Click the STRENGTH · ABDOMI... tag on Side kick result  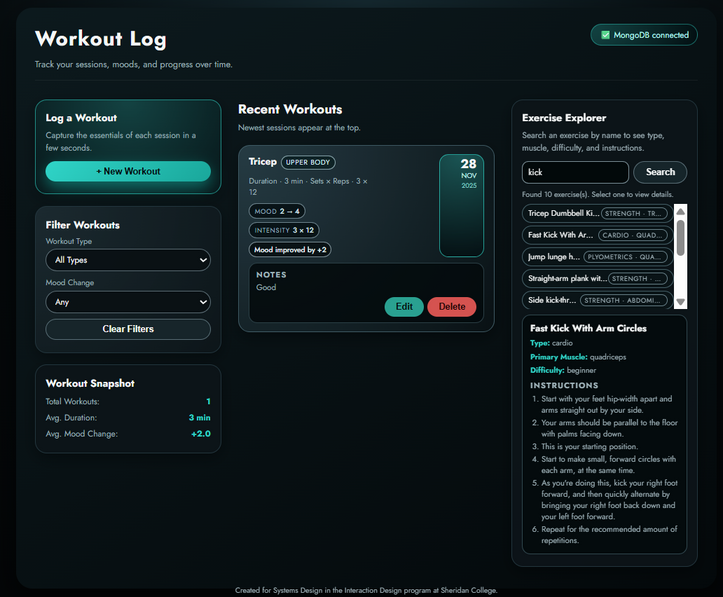click(x=623, y=300)
